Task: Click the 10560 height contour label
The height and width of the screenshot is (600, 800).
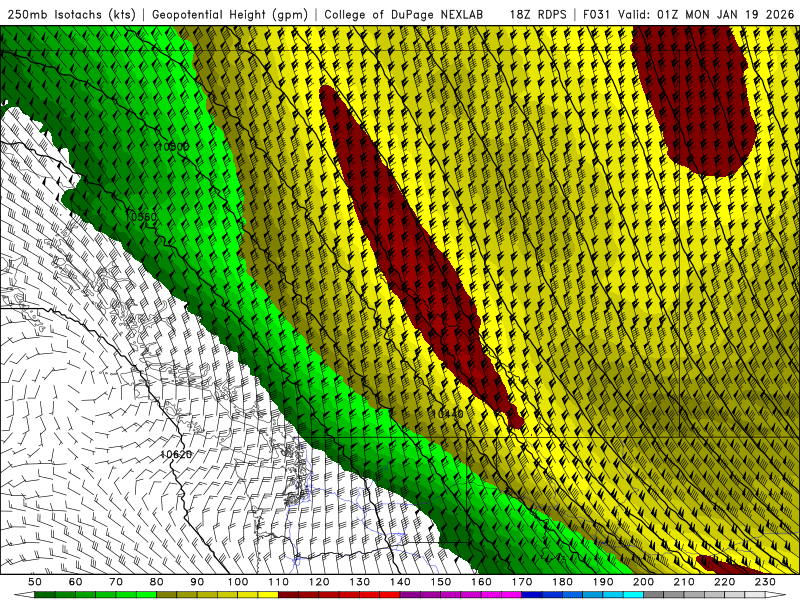Action: (141, 217)
